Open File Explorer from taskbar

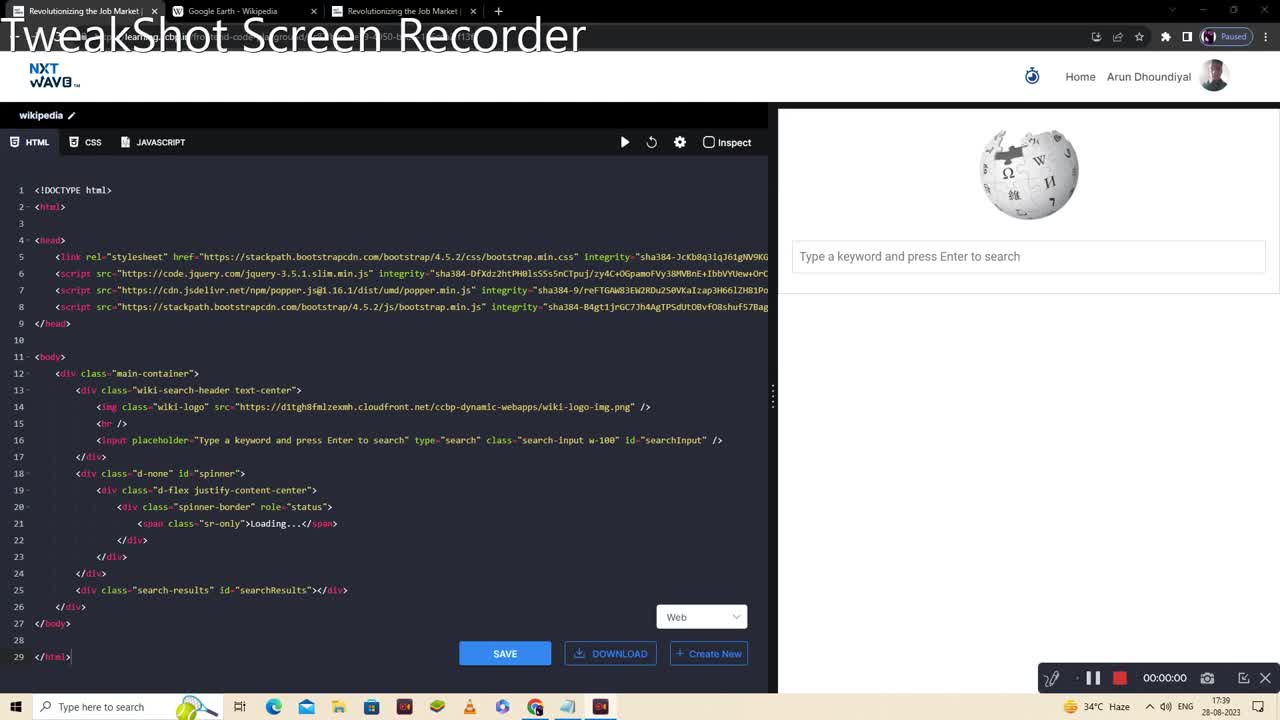point(339,707)
